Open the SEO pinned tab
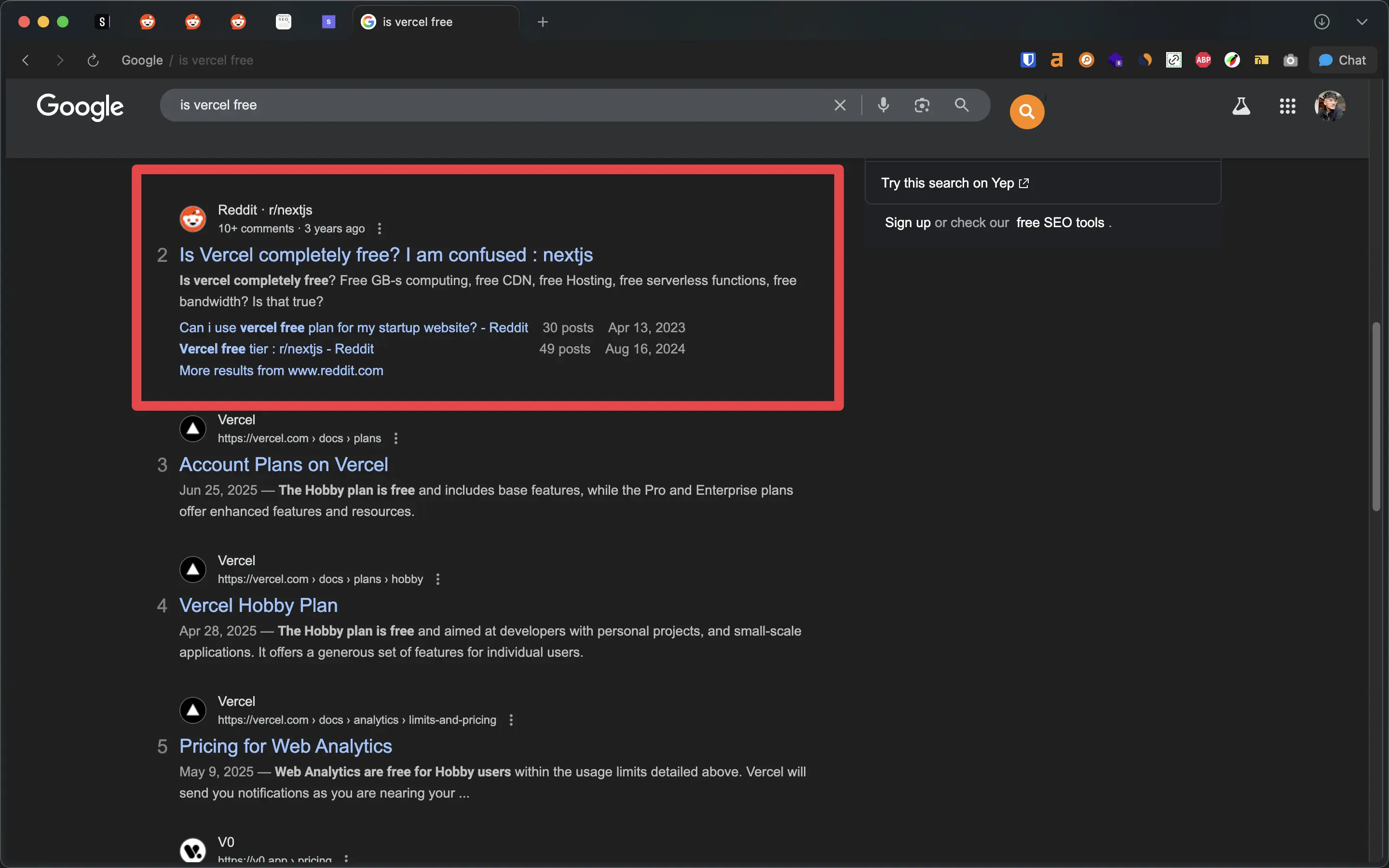 [x=284, y=22]
